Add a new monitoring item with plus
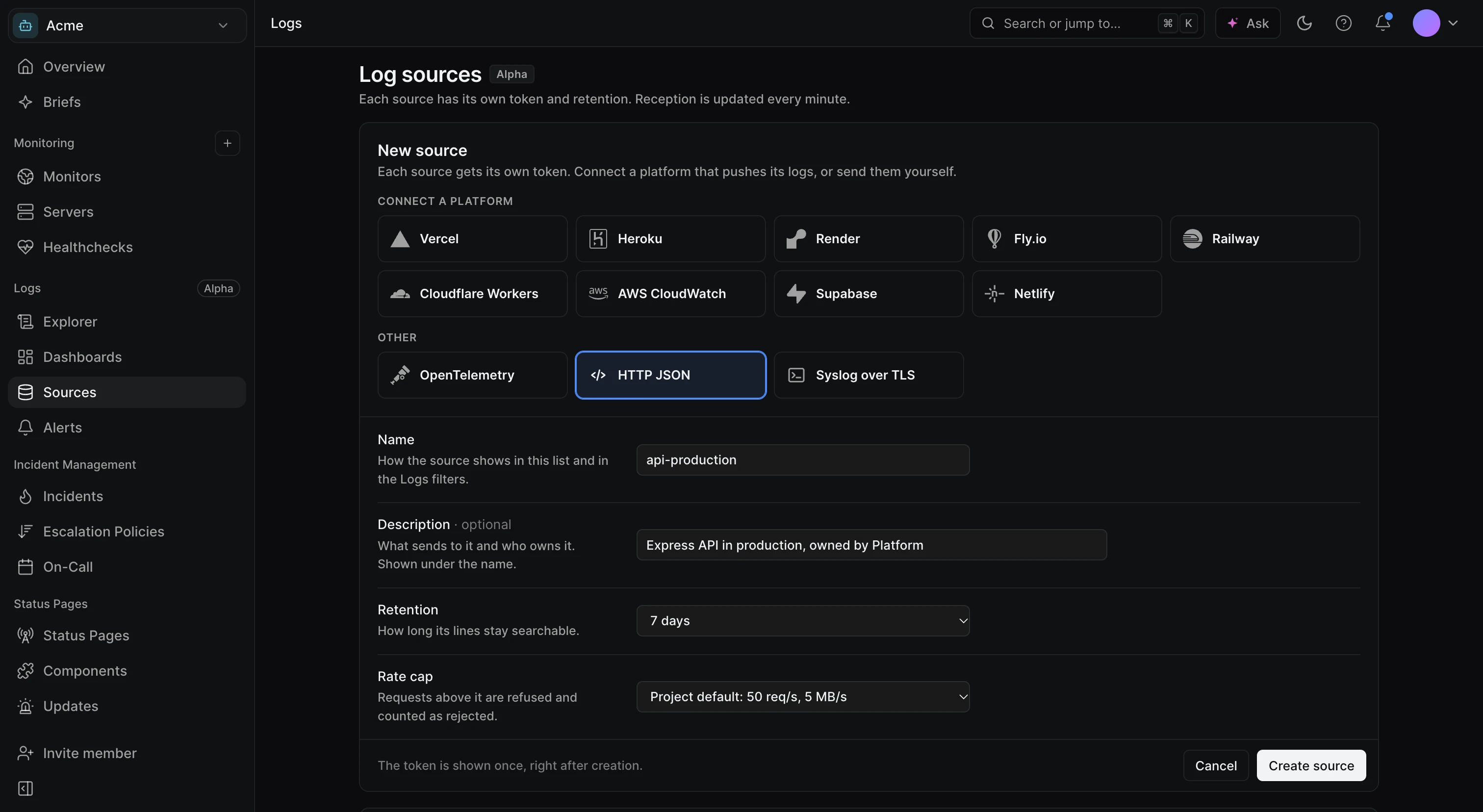 (228, 143)
